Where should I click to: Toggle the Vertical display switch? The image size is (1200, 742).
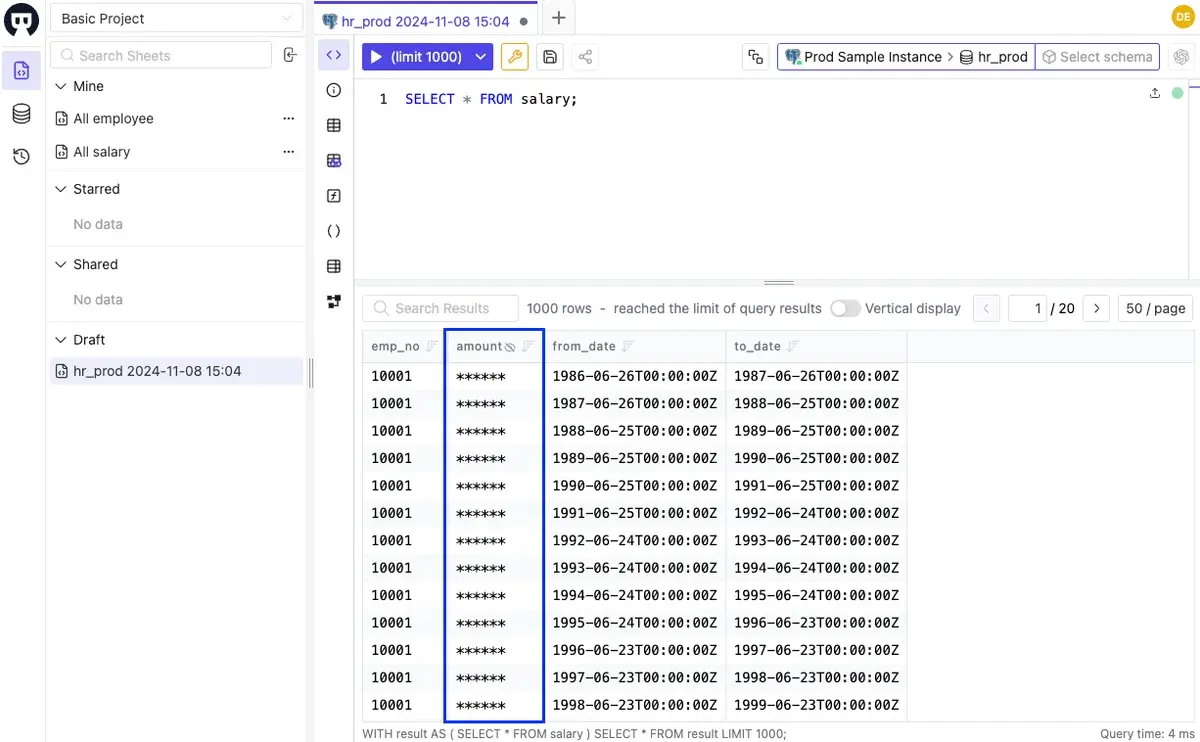pos(845,308)
